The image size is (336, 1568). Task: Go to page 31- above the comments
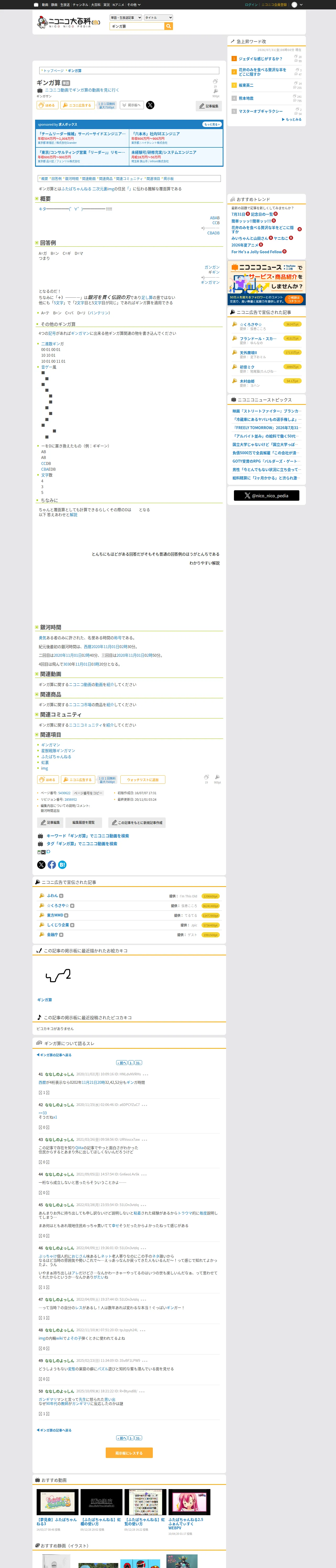138,1063
